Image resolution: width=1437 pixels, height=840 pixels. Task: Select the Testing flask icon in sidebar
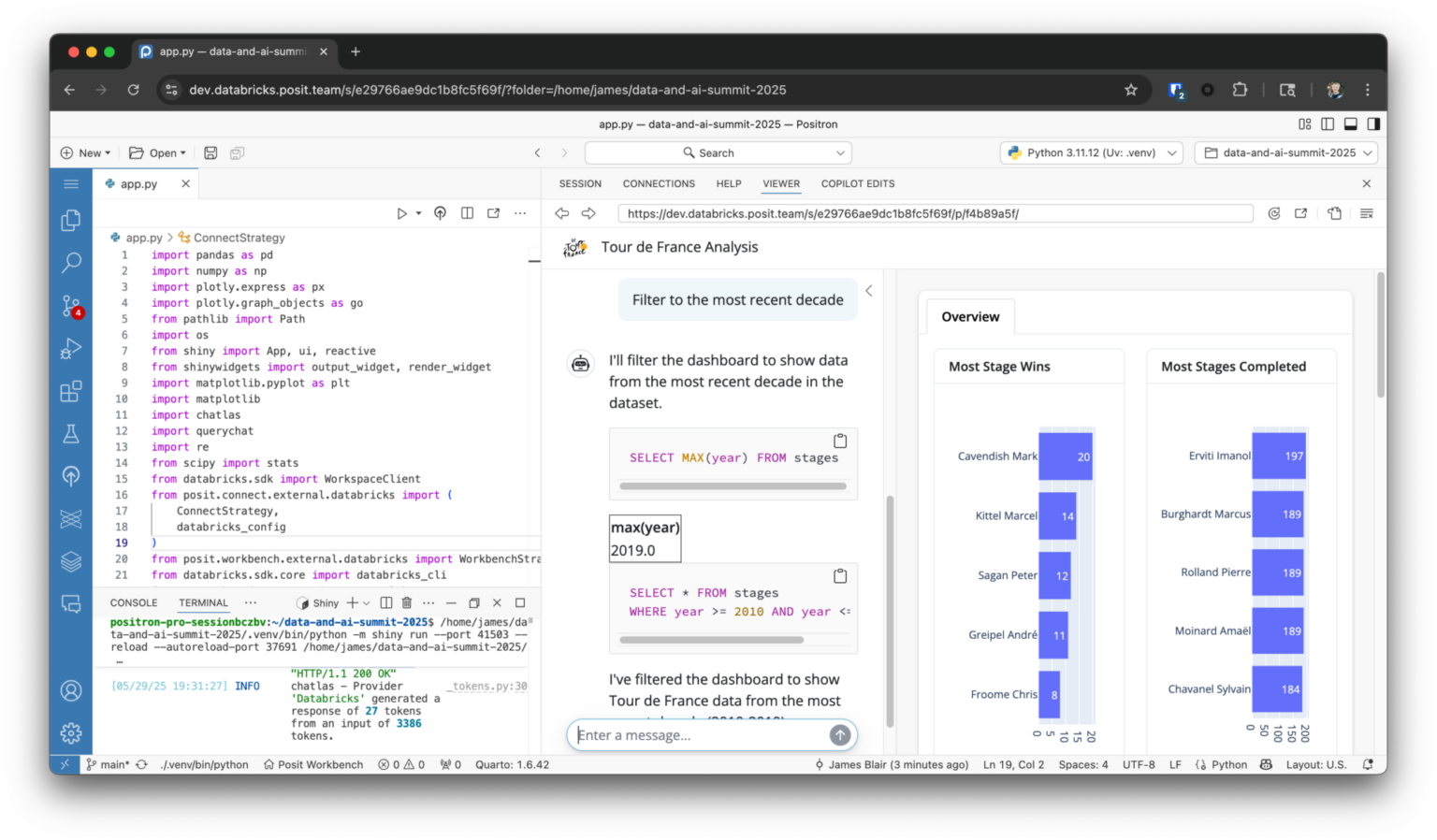[x=71, y=433]
